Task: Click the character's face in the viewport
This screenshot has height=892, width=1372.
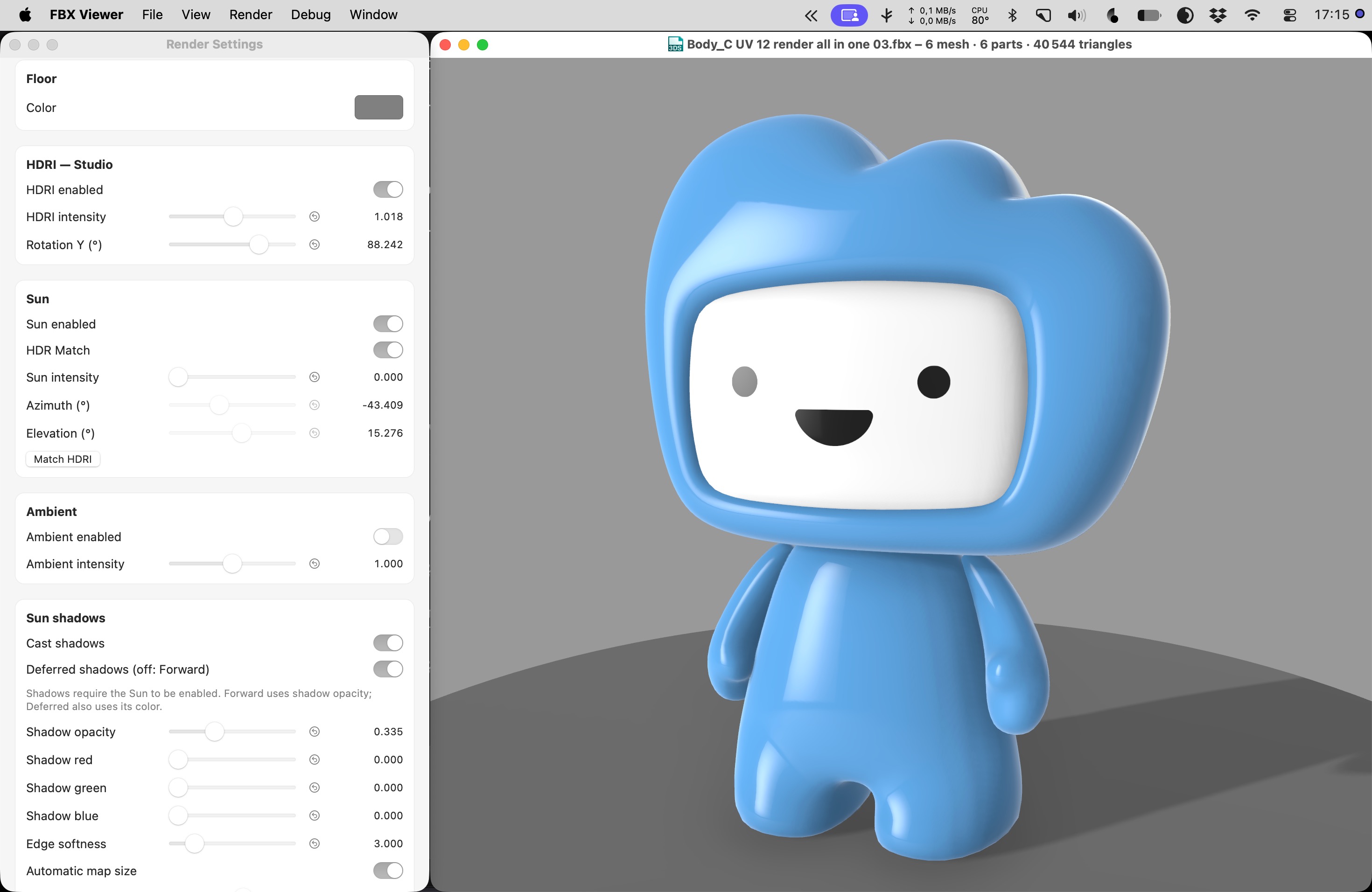Action: [x=859, y=395]
